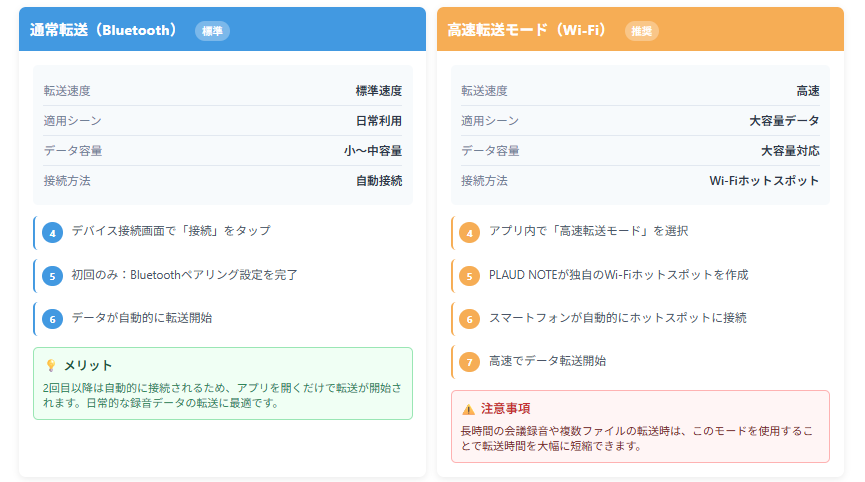Click the orange step 6 number circle

click(470, 319)
